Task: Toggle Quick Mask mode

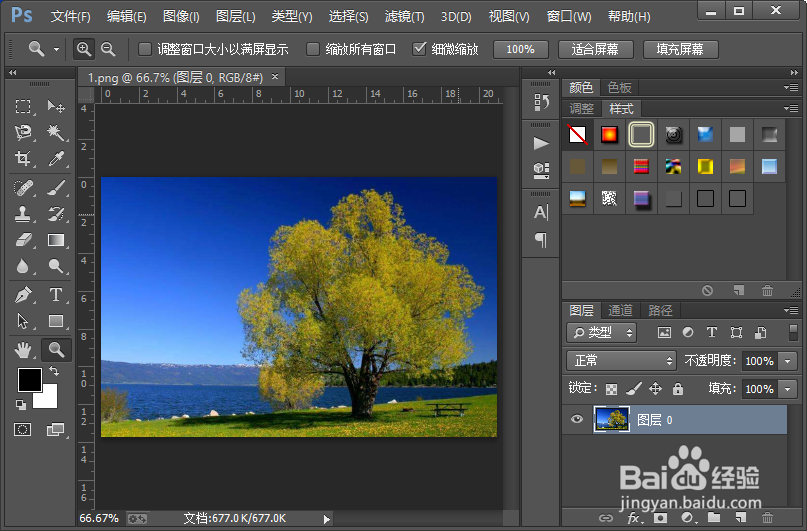Action: 23,429
